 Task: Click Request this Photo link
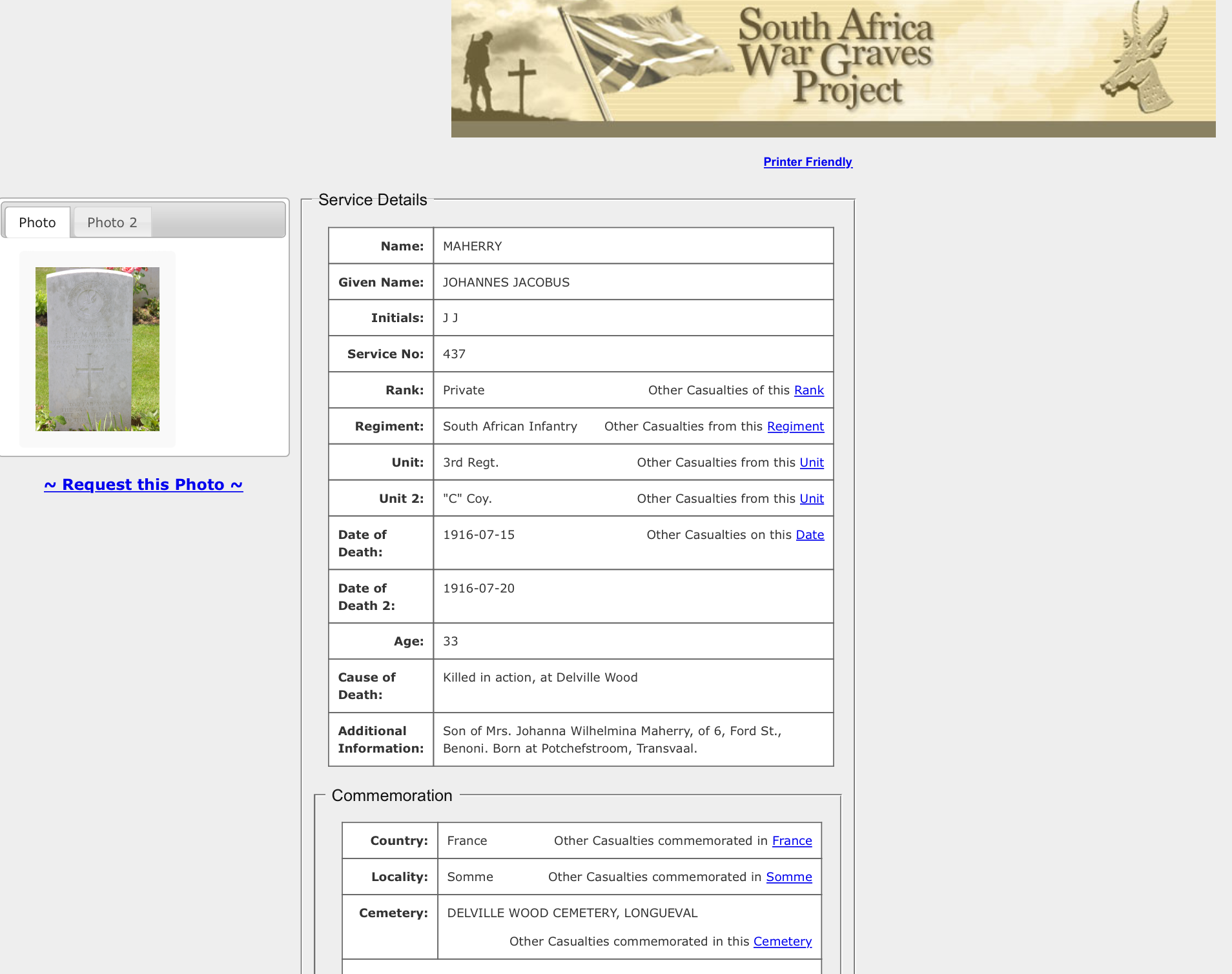click(x=143, y=485)
